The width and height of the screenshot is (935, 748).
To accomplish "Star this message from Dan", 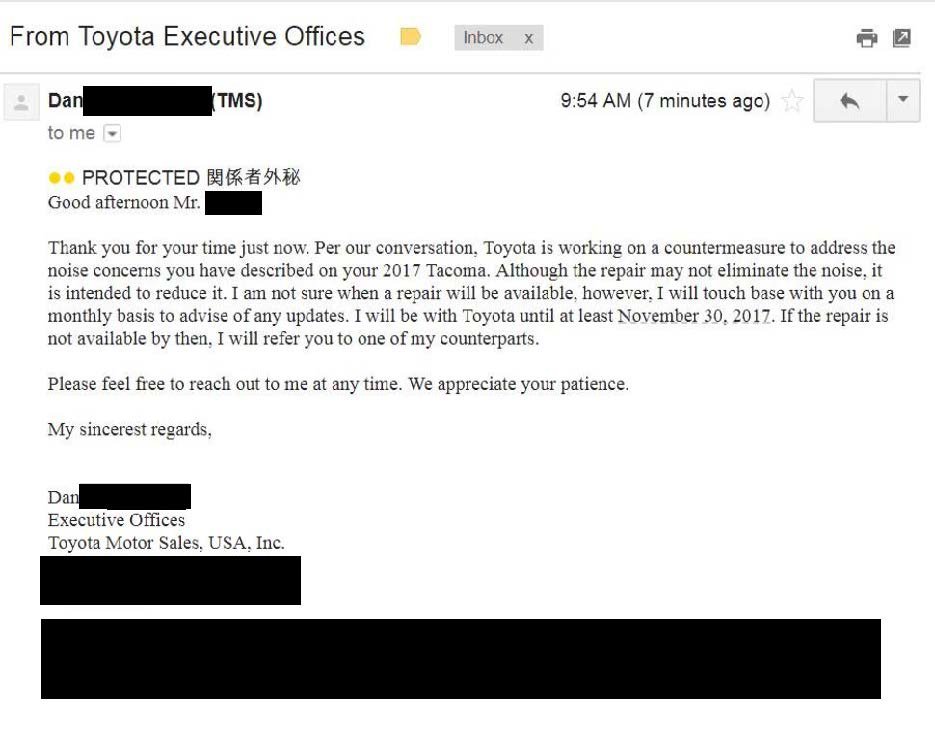I will (792, 100).
